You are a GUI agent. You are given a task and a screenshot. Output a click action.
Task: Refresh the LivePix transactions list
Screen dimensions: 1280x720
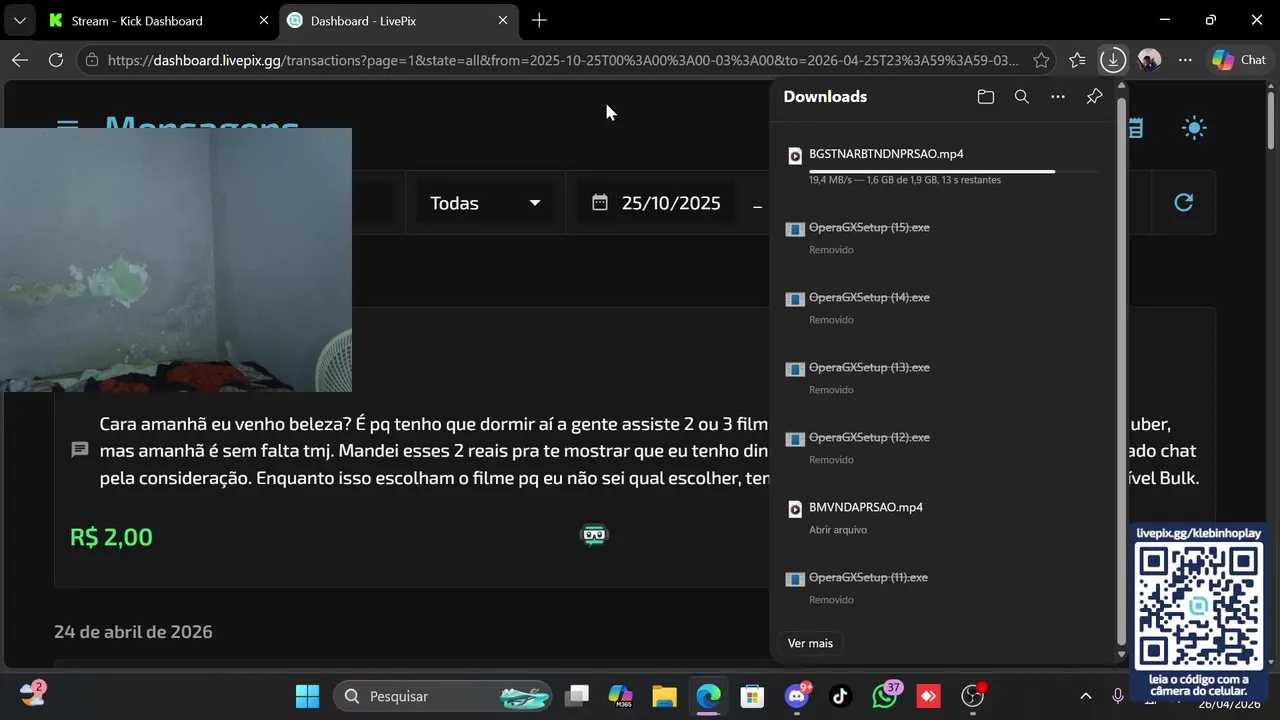pyautogui.click(x=1184, y=203)
